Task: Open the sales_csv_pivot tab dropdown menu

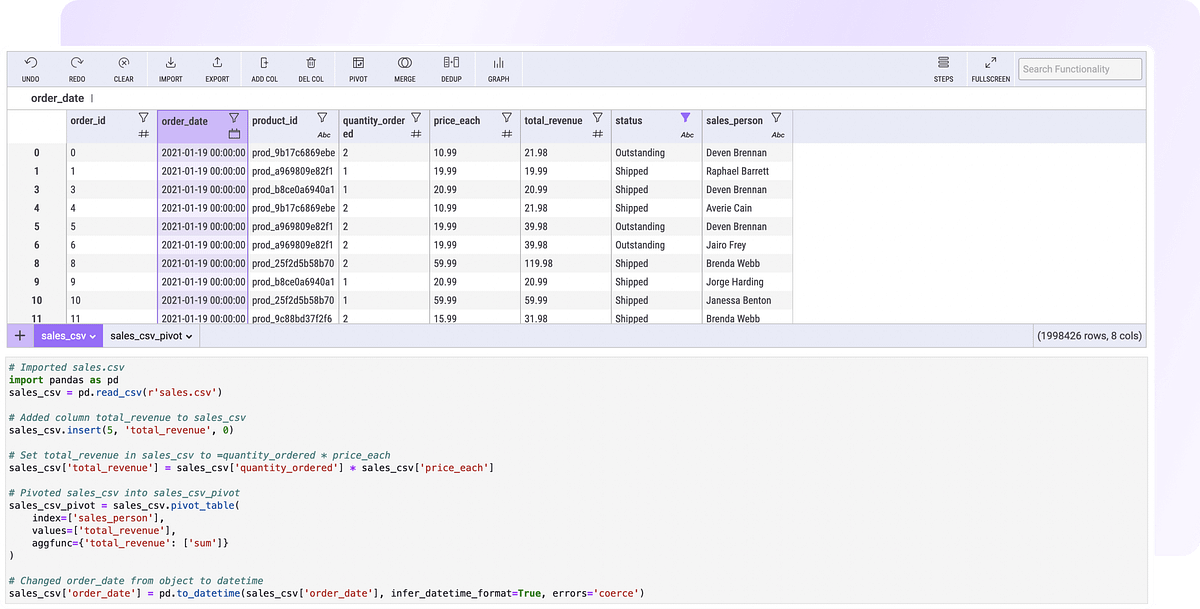Action: [x=188, y=336]
